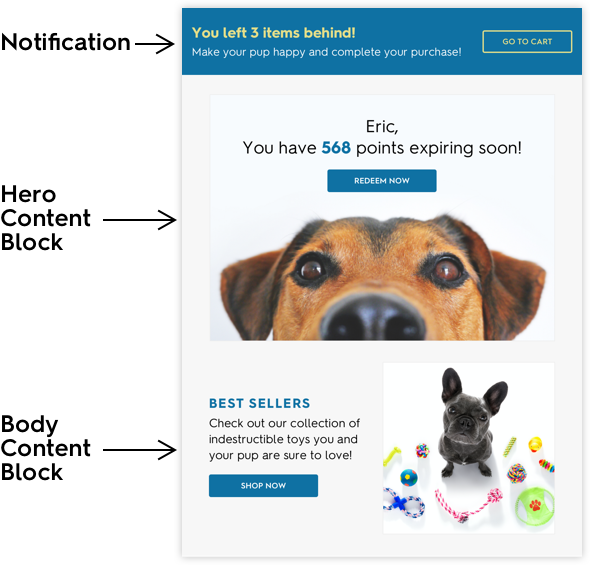Click the GO TO CART button
Image resolution: width=590 pixels, height=566 pixels.
(x=527, y=41)
